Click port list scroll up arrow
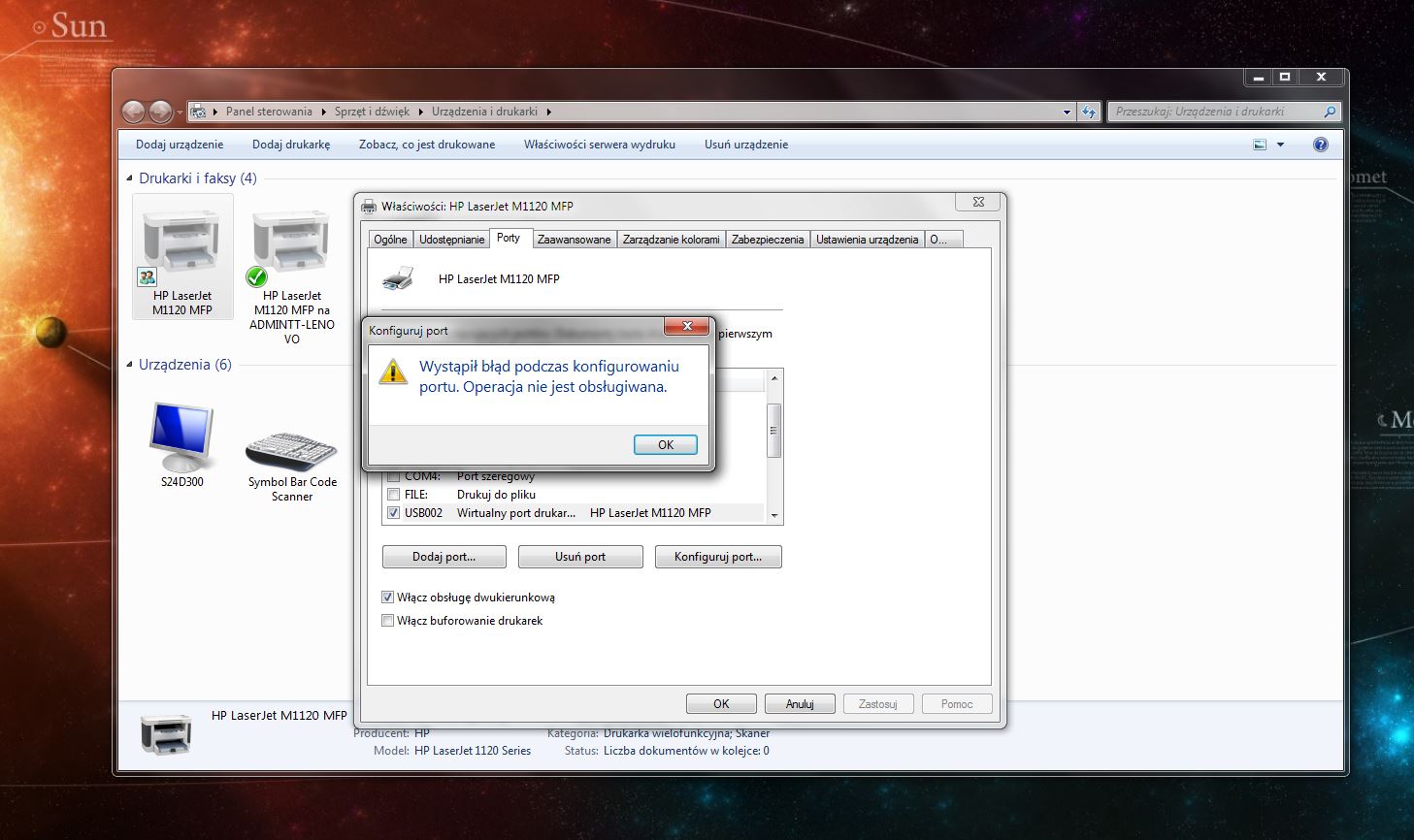1414x840 pixels. (x=774, y=377)
